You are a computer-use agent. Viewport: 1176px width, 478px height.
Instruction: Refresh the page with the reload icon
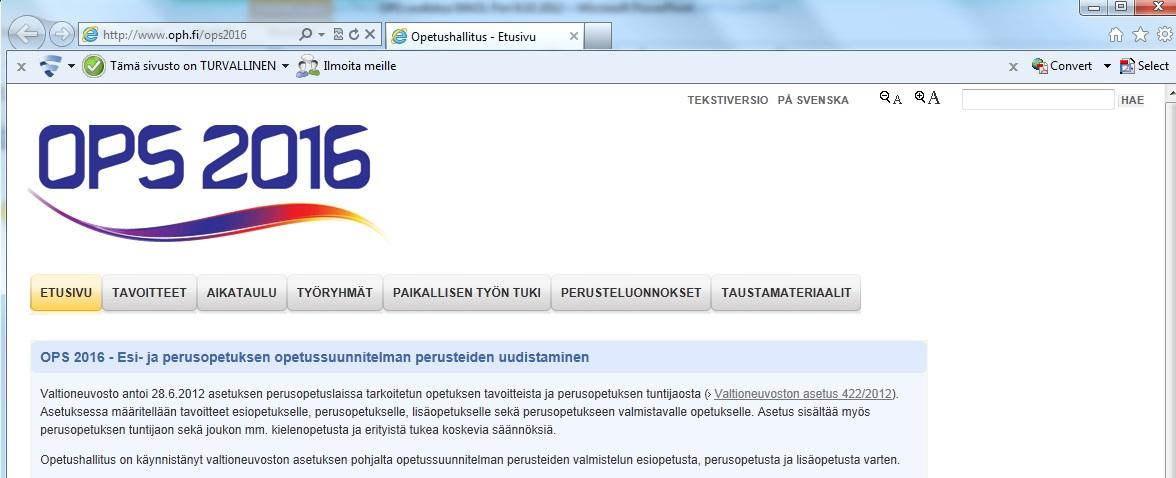(x=354, y=35)
